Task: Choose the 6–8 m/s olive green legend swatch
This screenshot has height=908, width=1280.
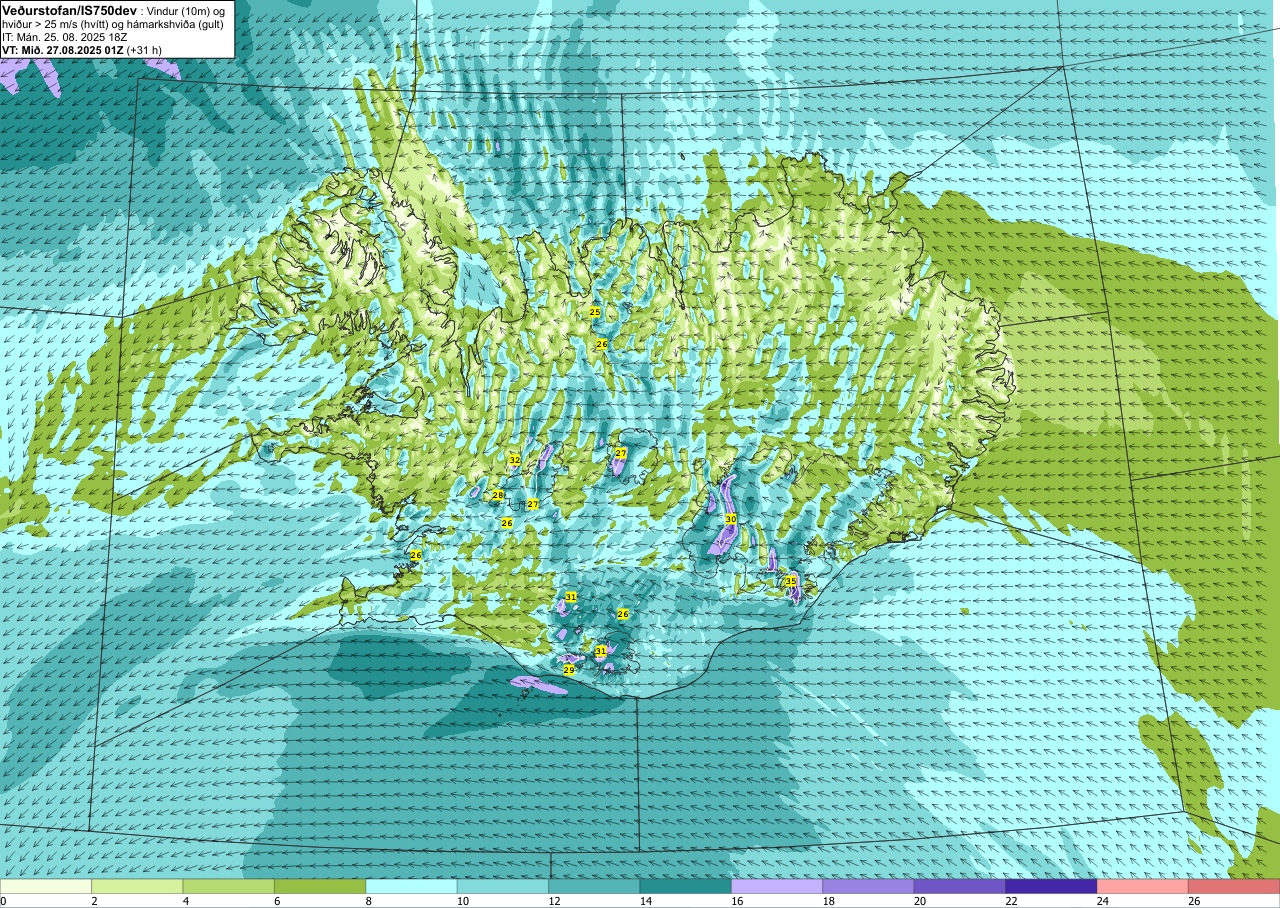Action: pos(320,886)
